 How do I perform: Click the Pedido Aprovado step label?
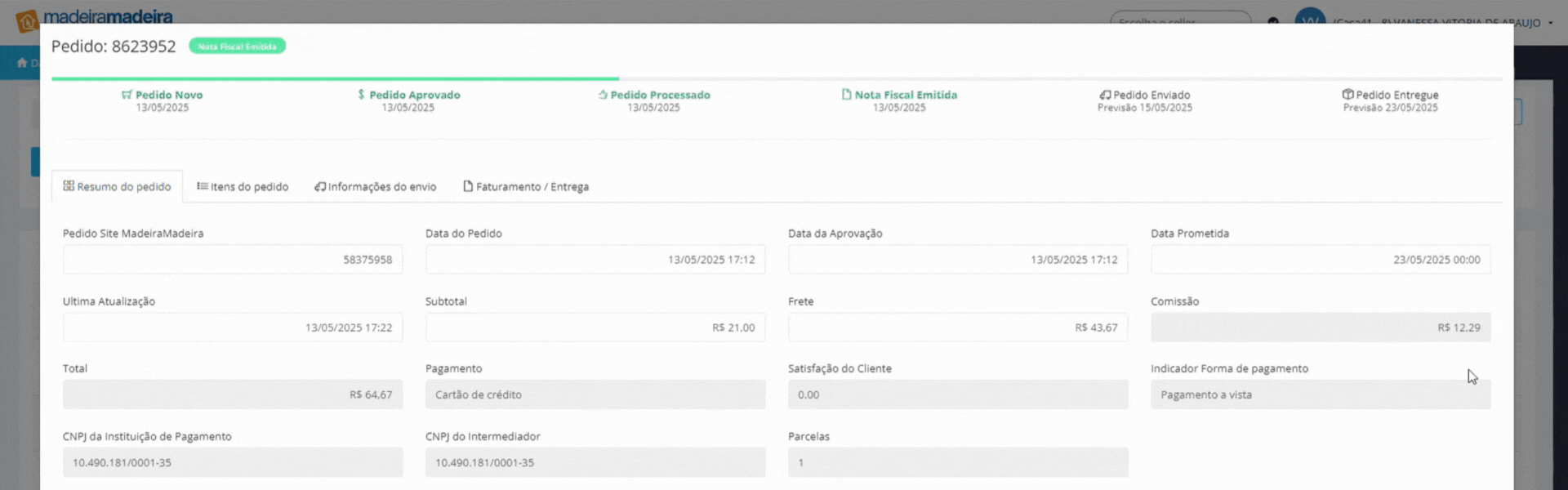(415, 95)
